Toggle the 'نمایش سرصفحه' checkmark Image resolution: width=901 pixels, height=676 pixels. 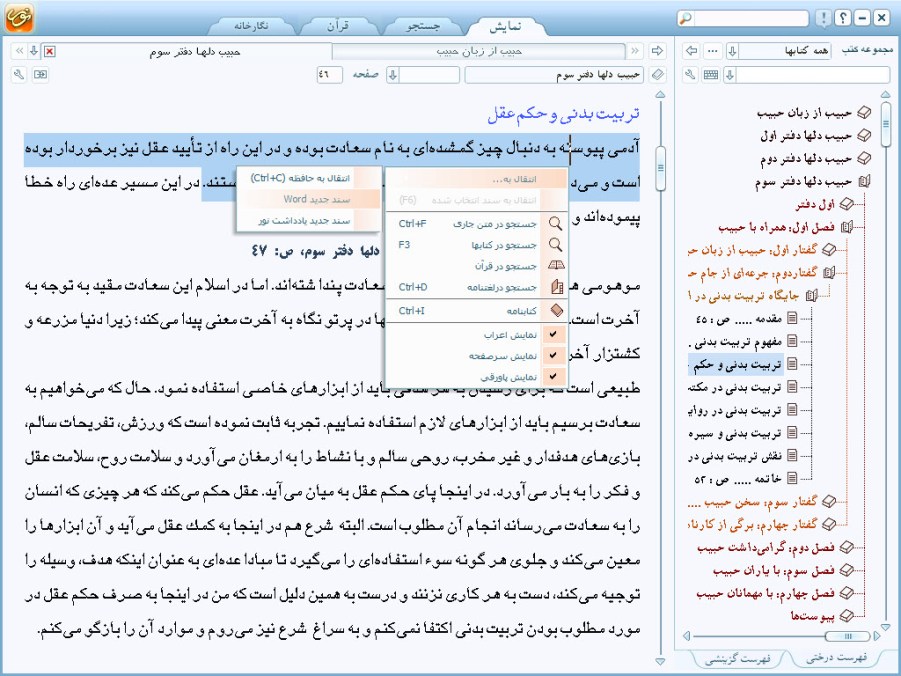(x=553, y=356)
